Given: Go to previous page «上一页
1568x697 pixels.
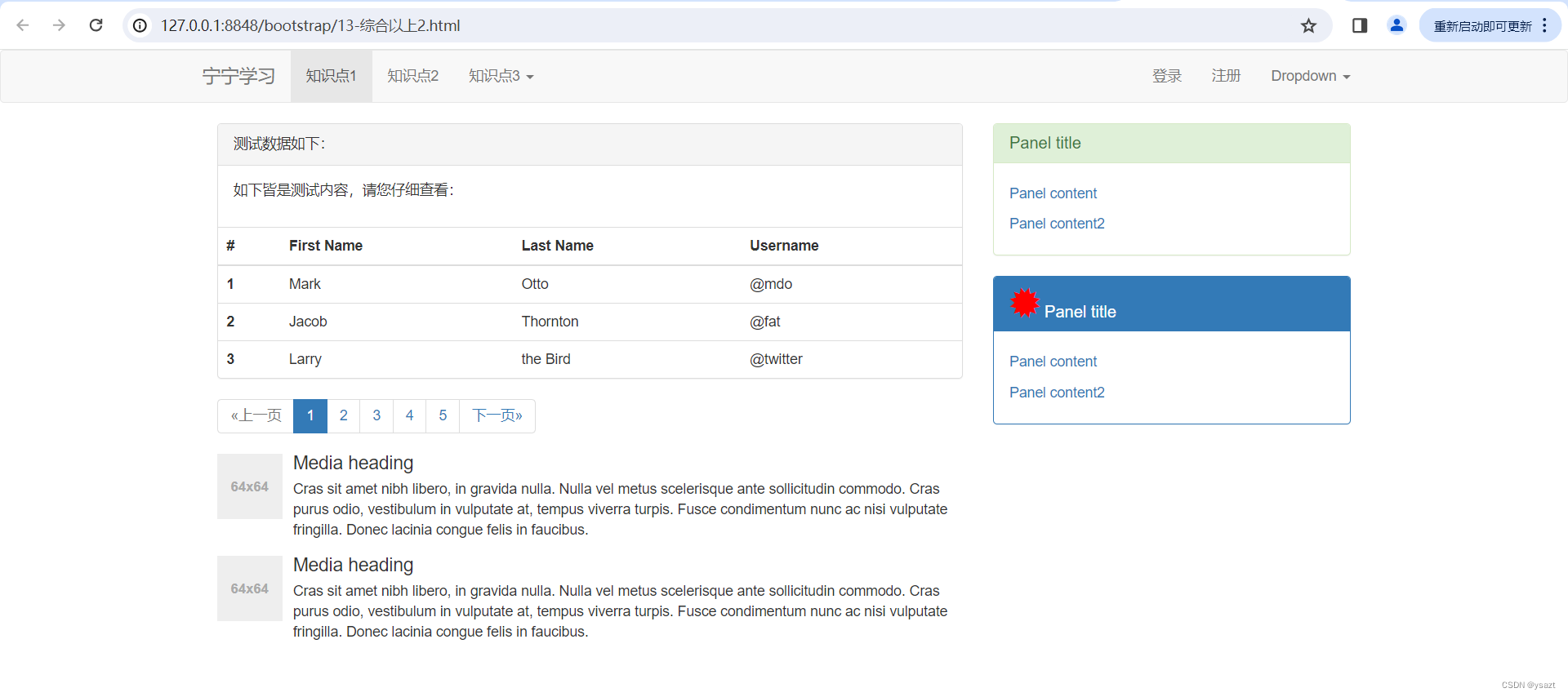Looking at the screenshot, I should coord(256,415).
